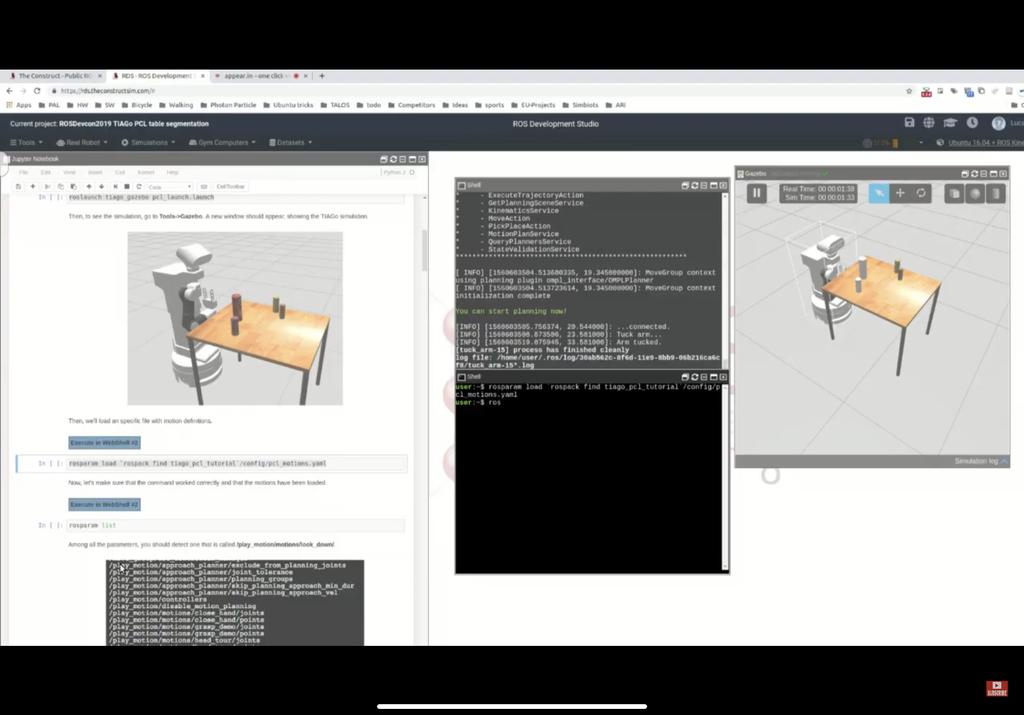This screenshot has height=715, width=1024.
Task: Insert a cylinder shape in Gazebo
Action: point(996,193)
